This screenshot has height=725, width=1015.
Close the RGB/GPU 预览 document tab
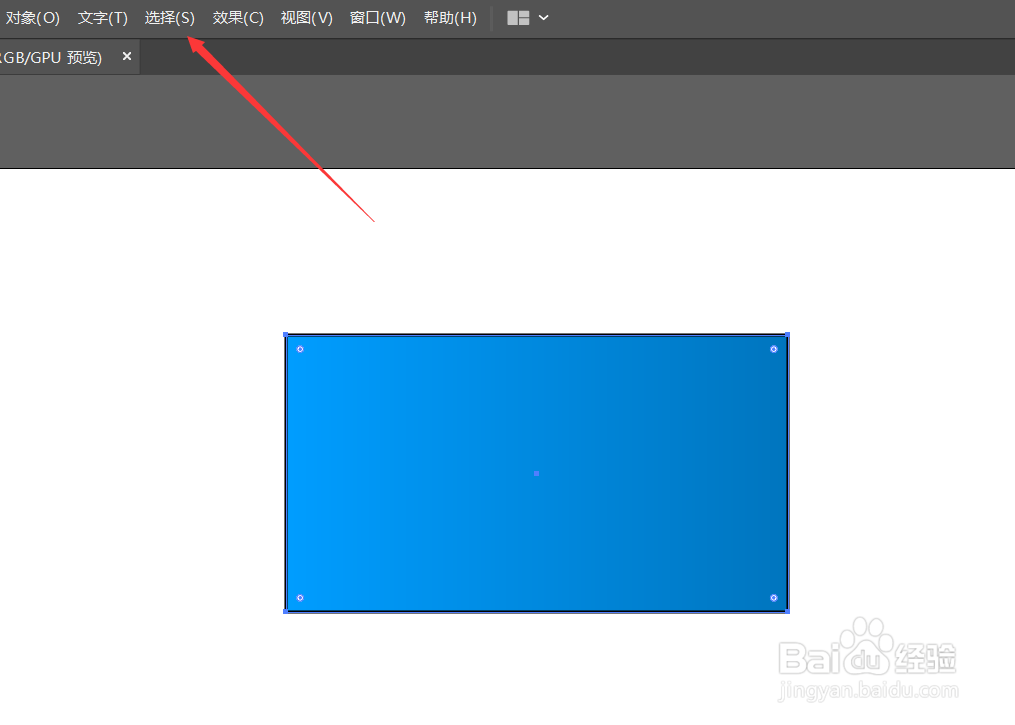coord(127,56)
